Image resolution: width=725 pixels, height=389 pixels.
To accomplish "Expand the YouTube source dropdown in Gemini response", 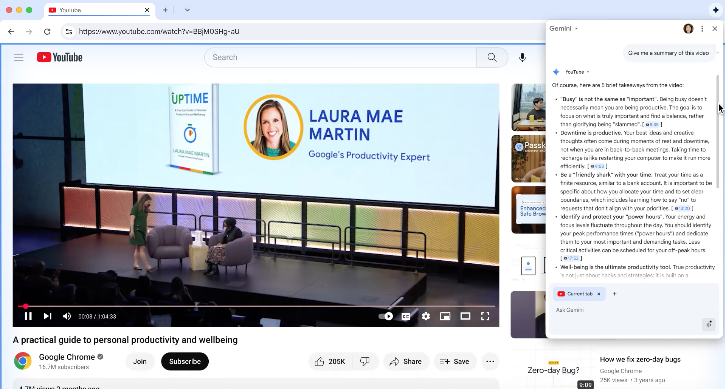I will pyautogui.click(x=578, y=72).
